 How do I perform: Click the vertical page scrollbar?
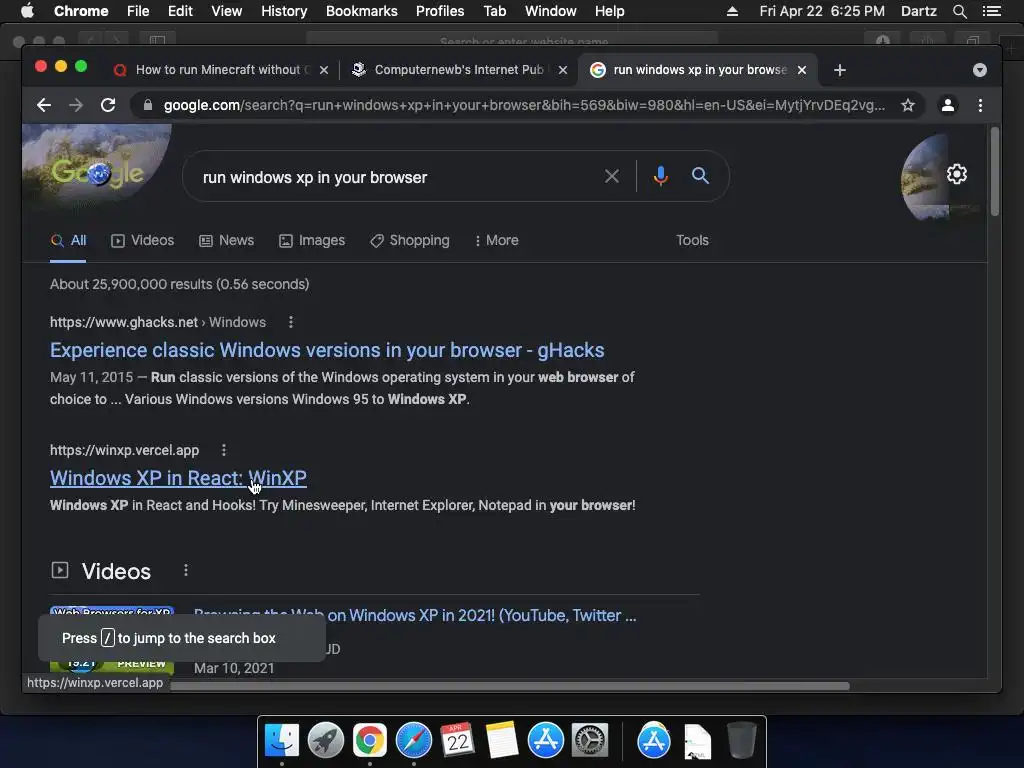click(995, 172)
